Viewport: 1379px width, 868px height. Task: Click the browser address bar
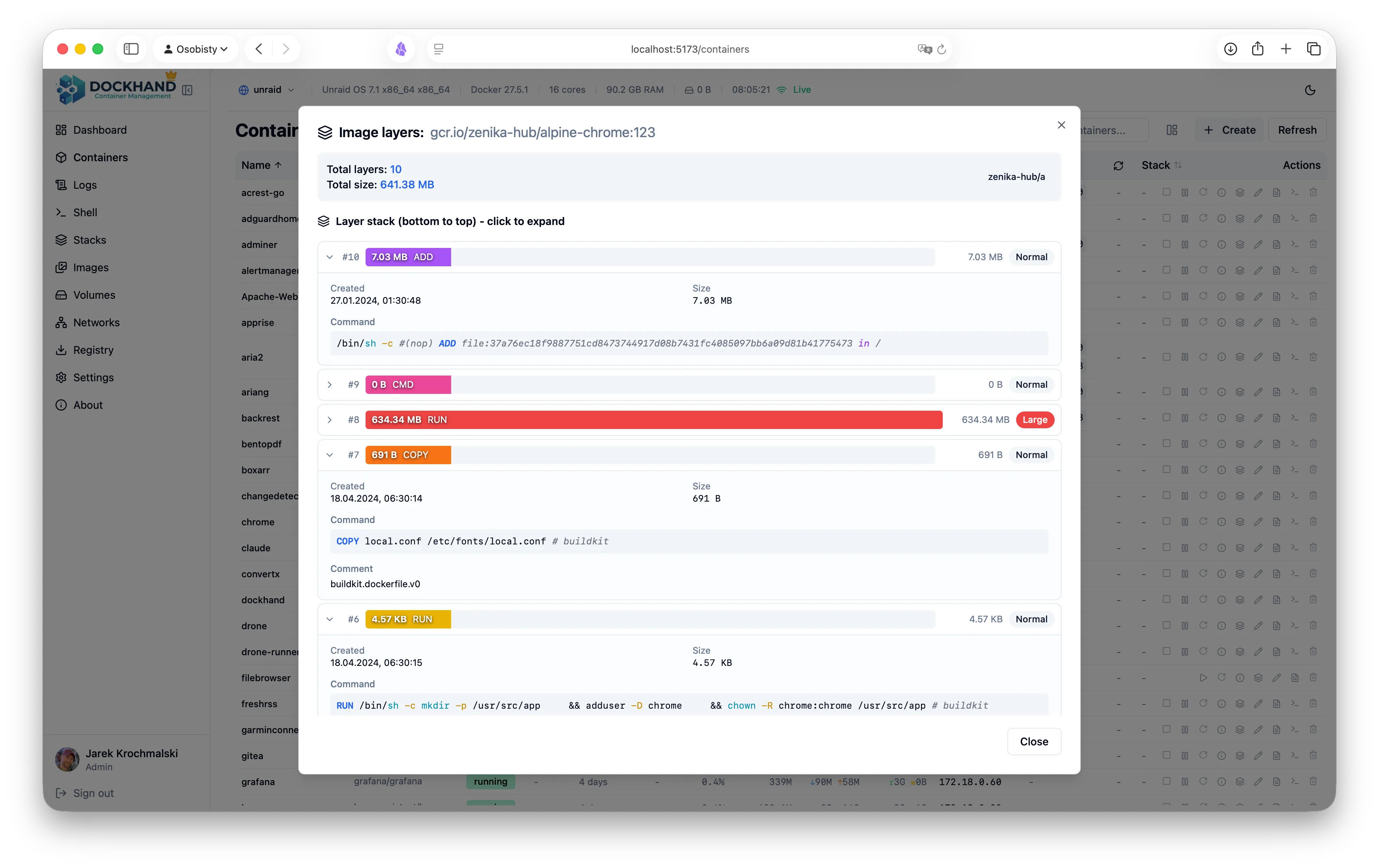(689, 49)
